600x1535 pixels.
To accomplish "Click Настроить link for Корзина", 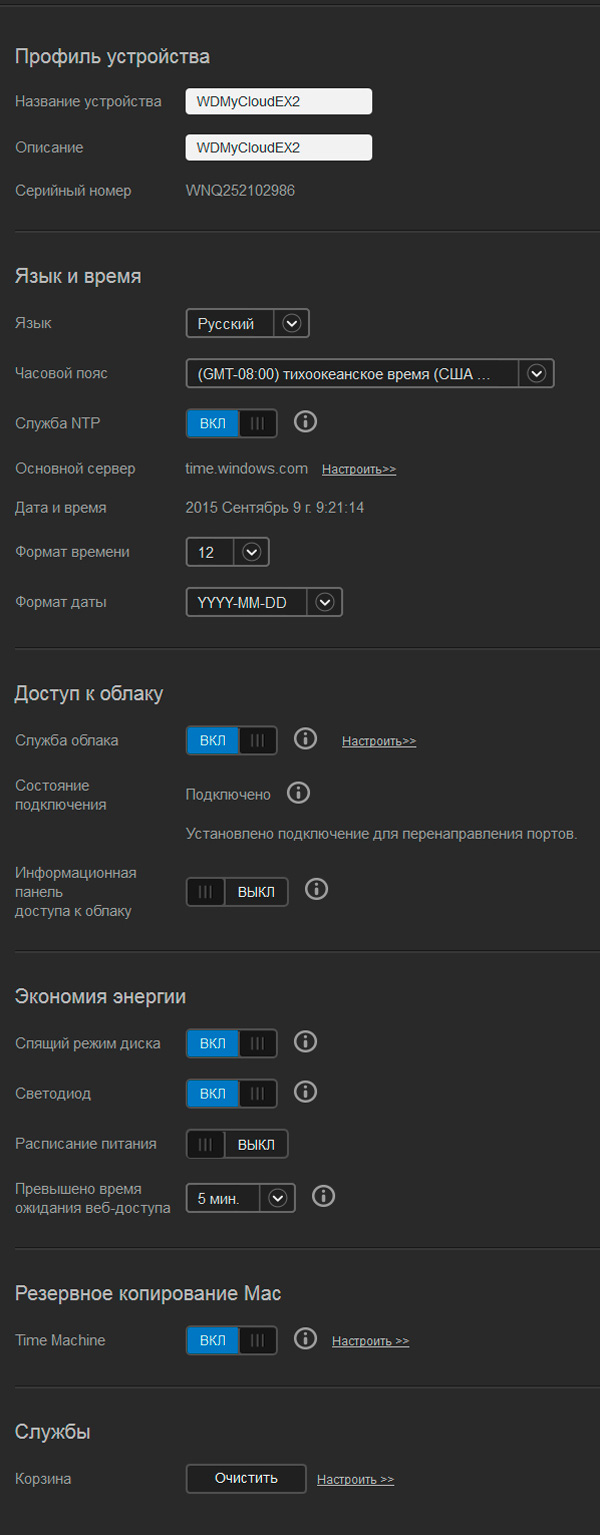I will tap(355, 1480).
